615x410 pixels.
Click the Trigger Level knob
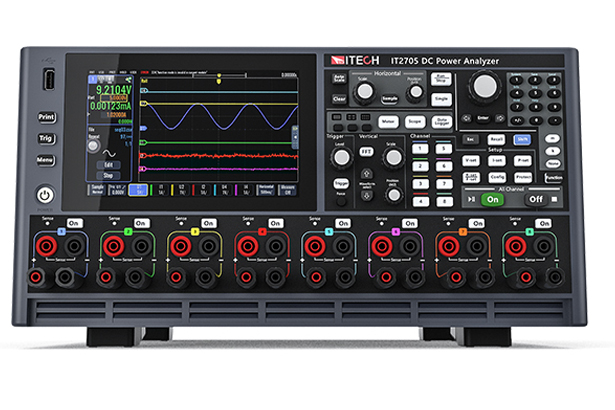coord(341,158)
